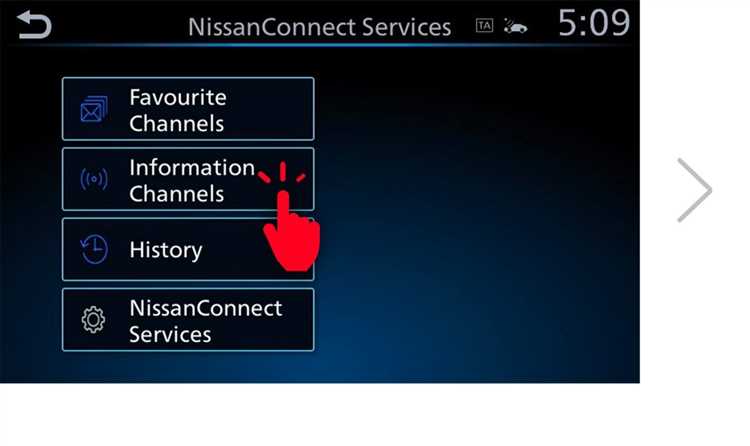
Task: Select the Favourite Channels text label
Action: tap(178, 111)
